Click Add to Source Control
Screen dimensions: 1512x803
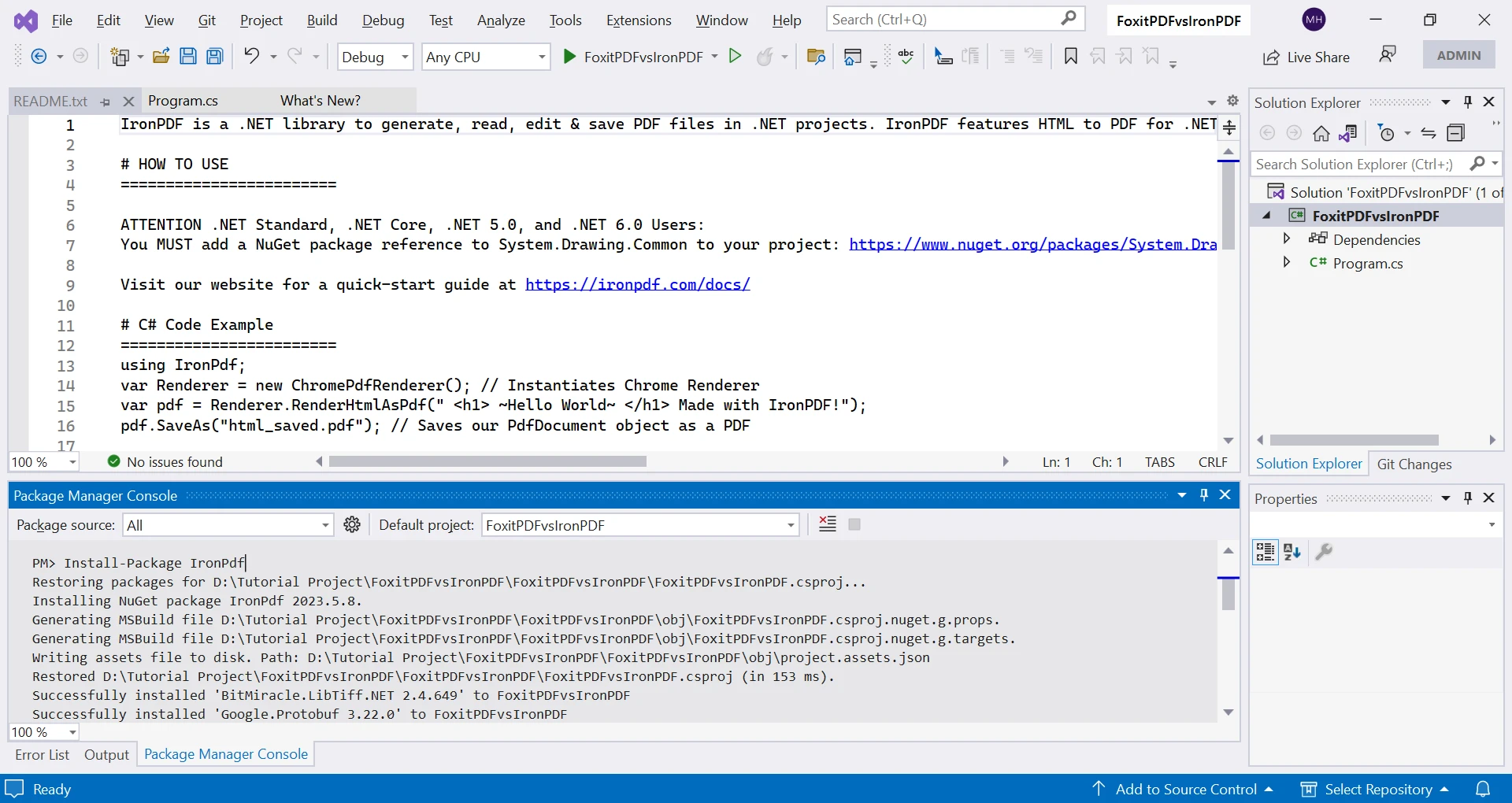point(1183,789)
